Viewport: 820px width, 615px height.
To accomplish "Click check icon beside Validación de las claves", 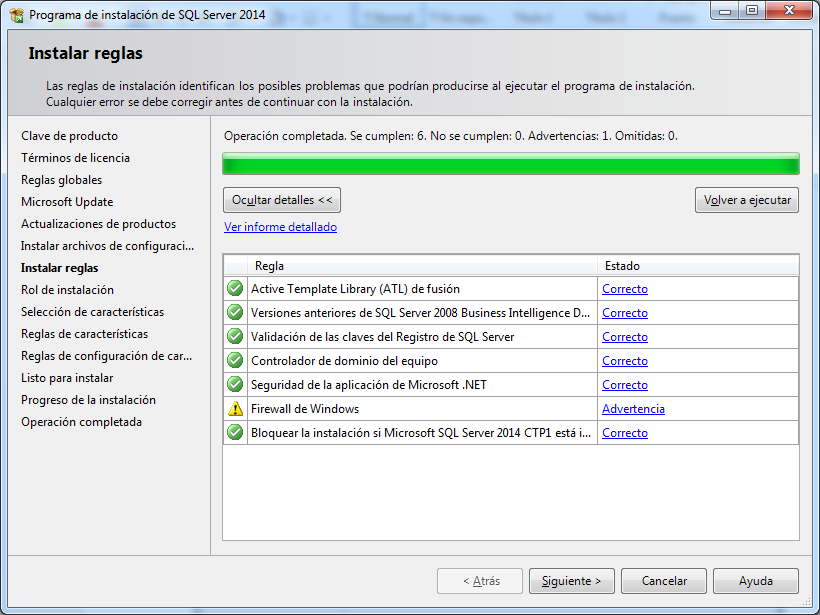I will pyautogui.click(x=235, y=336).
